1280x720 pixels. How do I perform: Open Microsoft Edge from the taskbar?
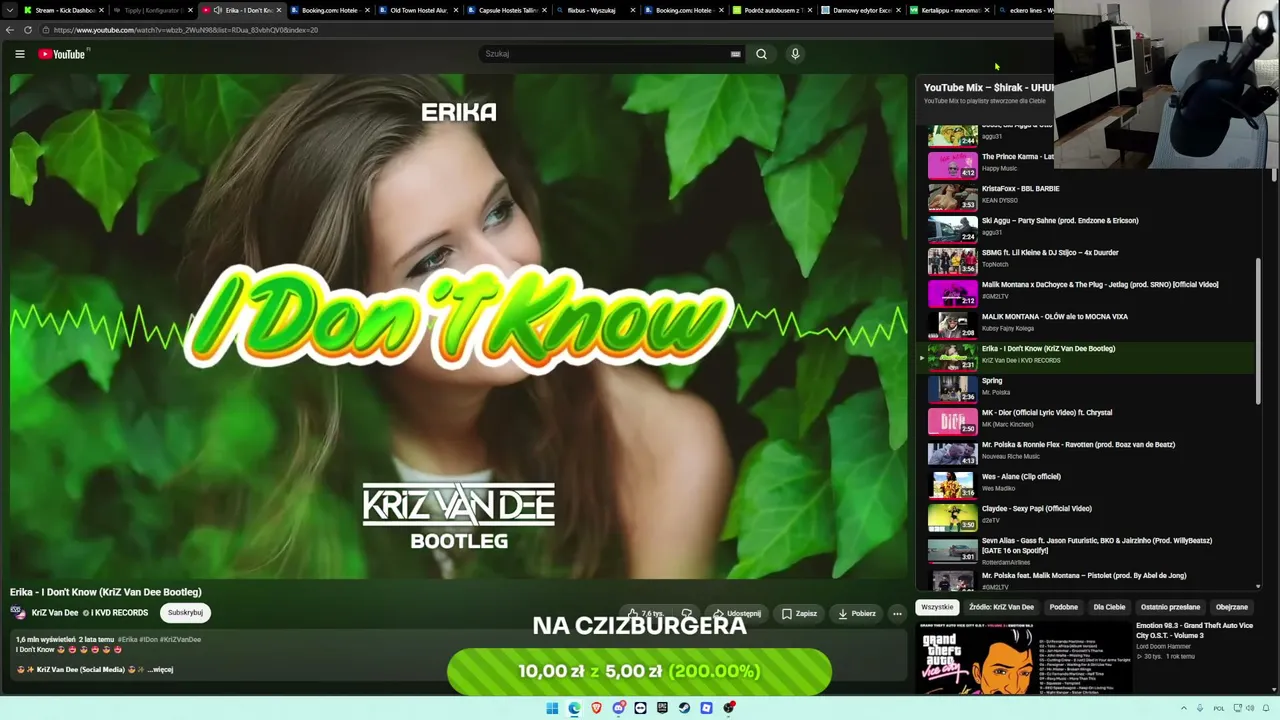coord(574,708)
